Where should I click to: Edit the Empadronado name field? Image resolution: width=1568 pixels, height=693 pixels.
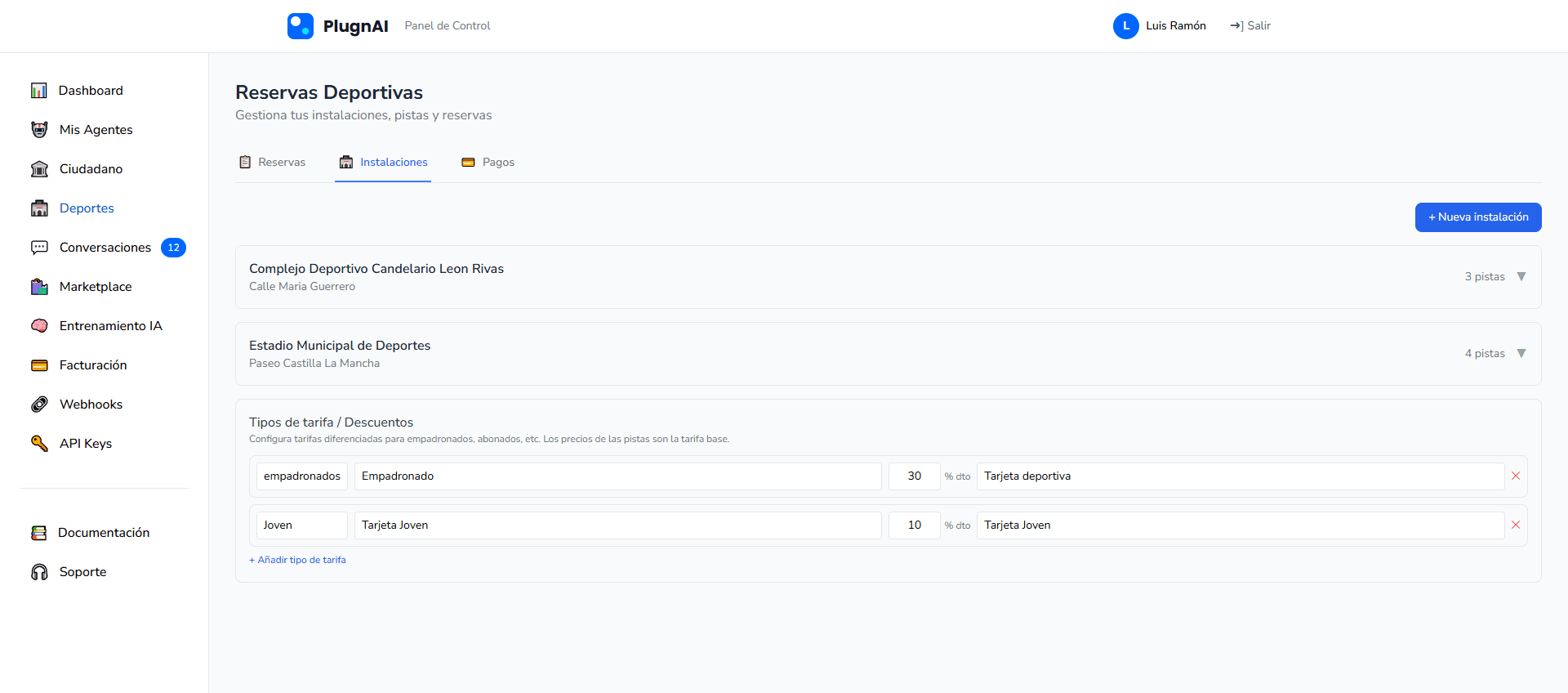[x=618, y=476]
